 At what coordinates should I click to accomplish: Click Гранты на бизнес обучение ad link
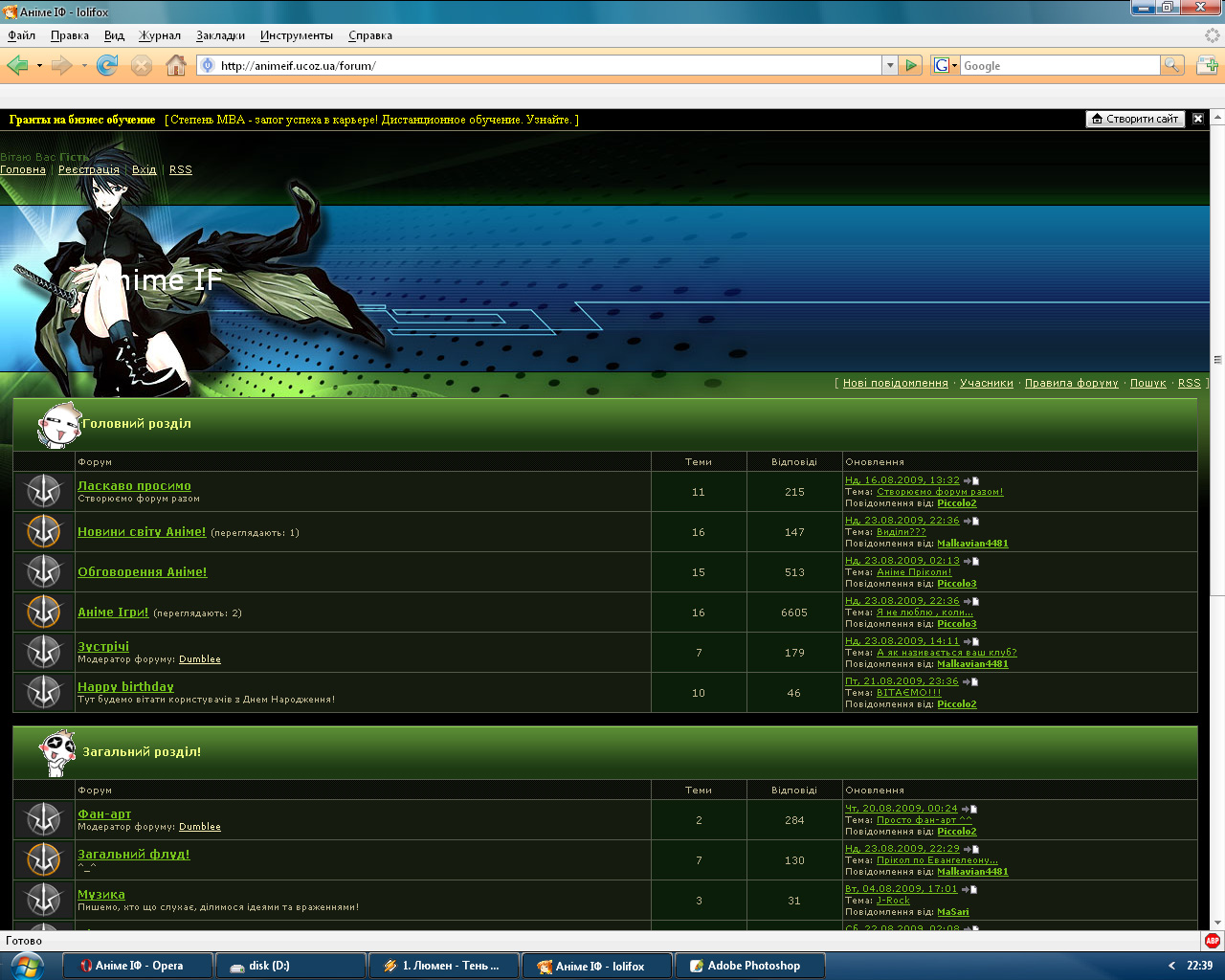point(82,120)
